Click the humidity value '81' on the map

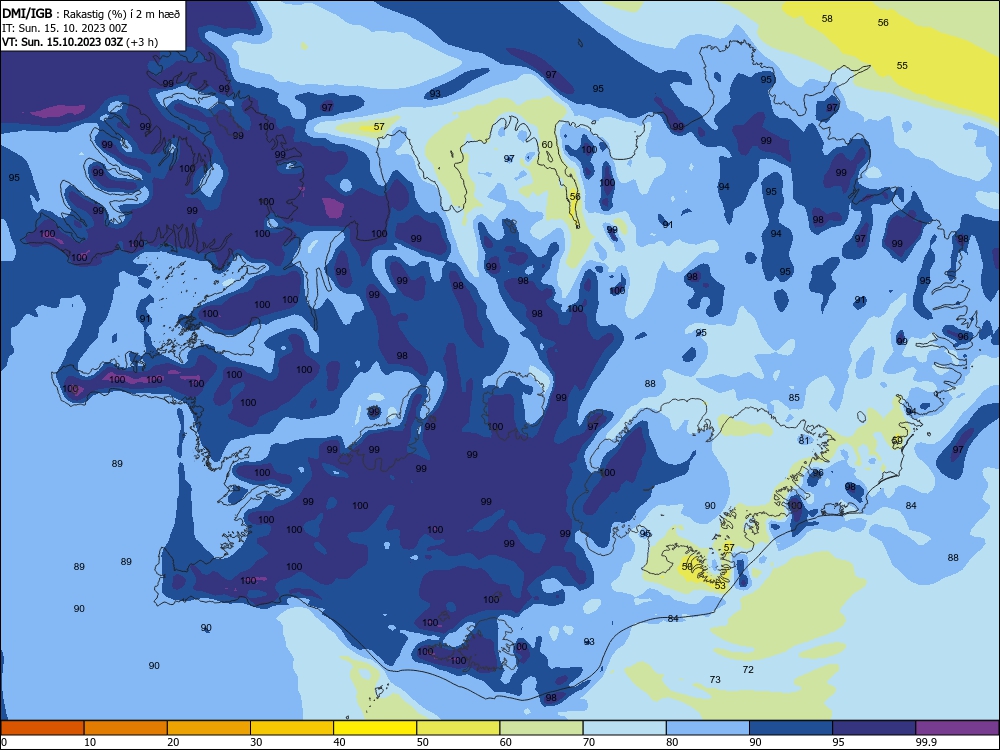(x=804, y=441)
